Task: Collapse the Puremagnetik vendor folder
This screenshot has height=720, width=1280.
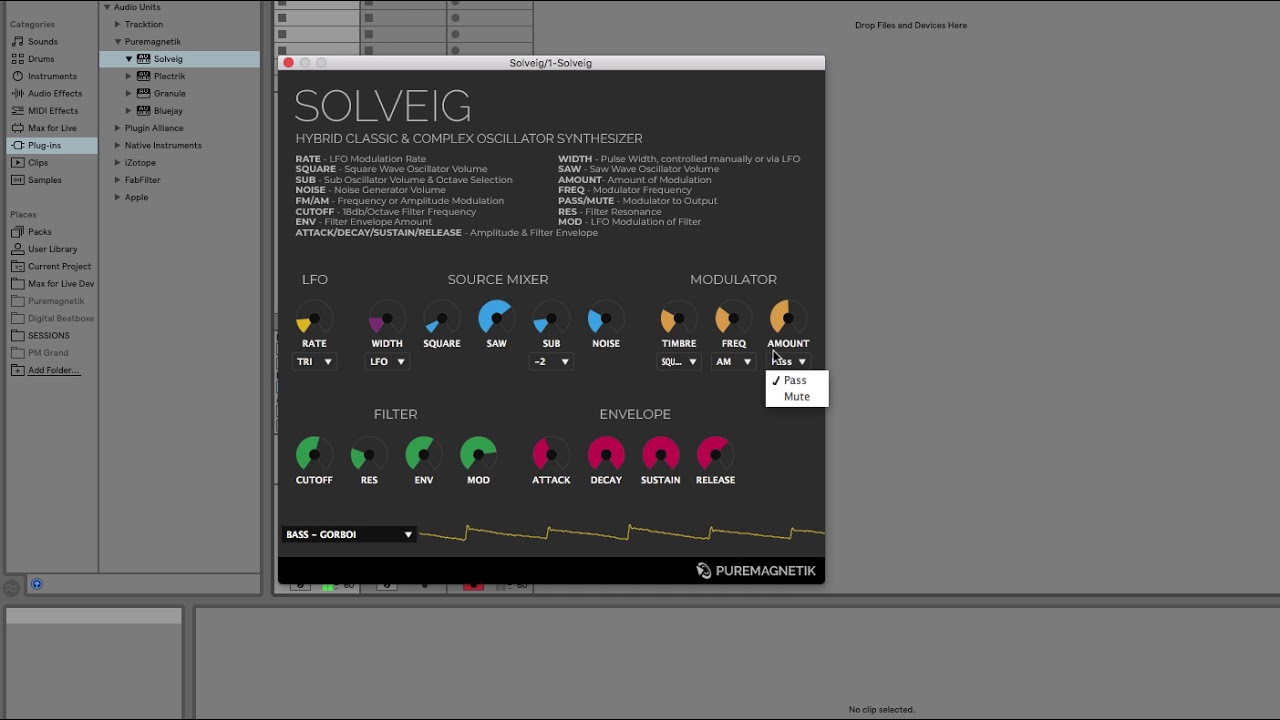Action: tap(117, 42)
